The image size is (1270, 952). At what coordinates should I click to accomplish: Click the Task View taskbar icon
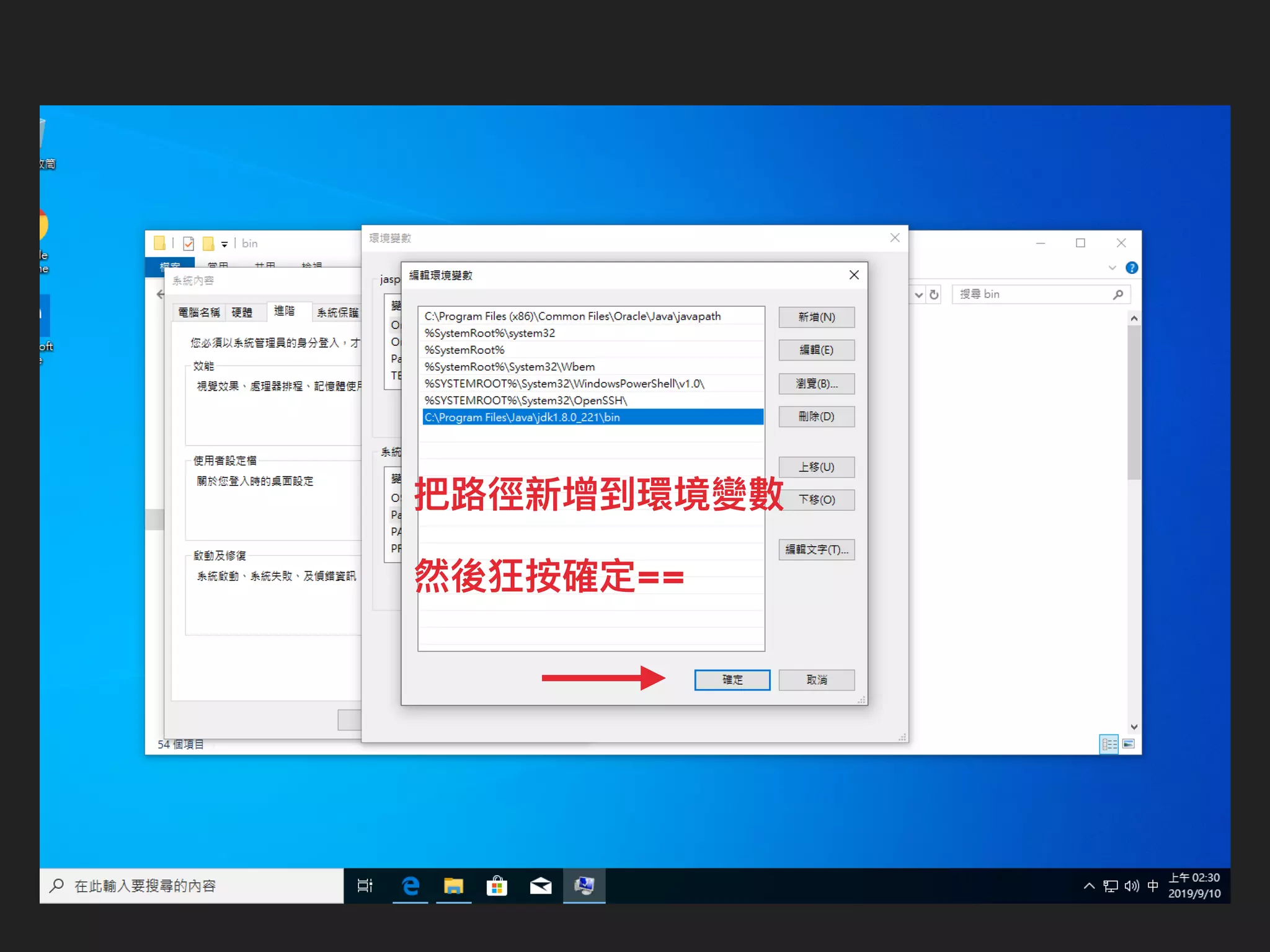coord(365,886)
